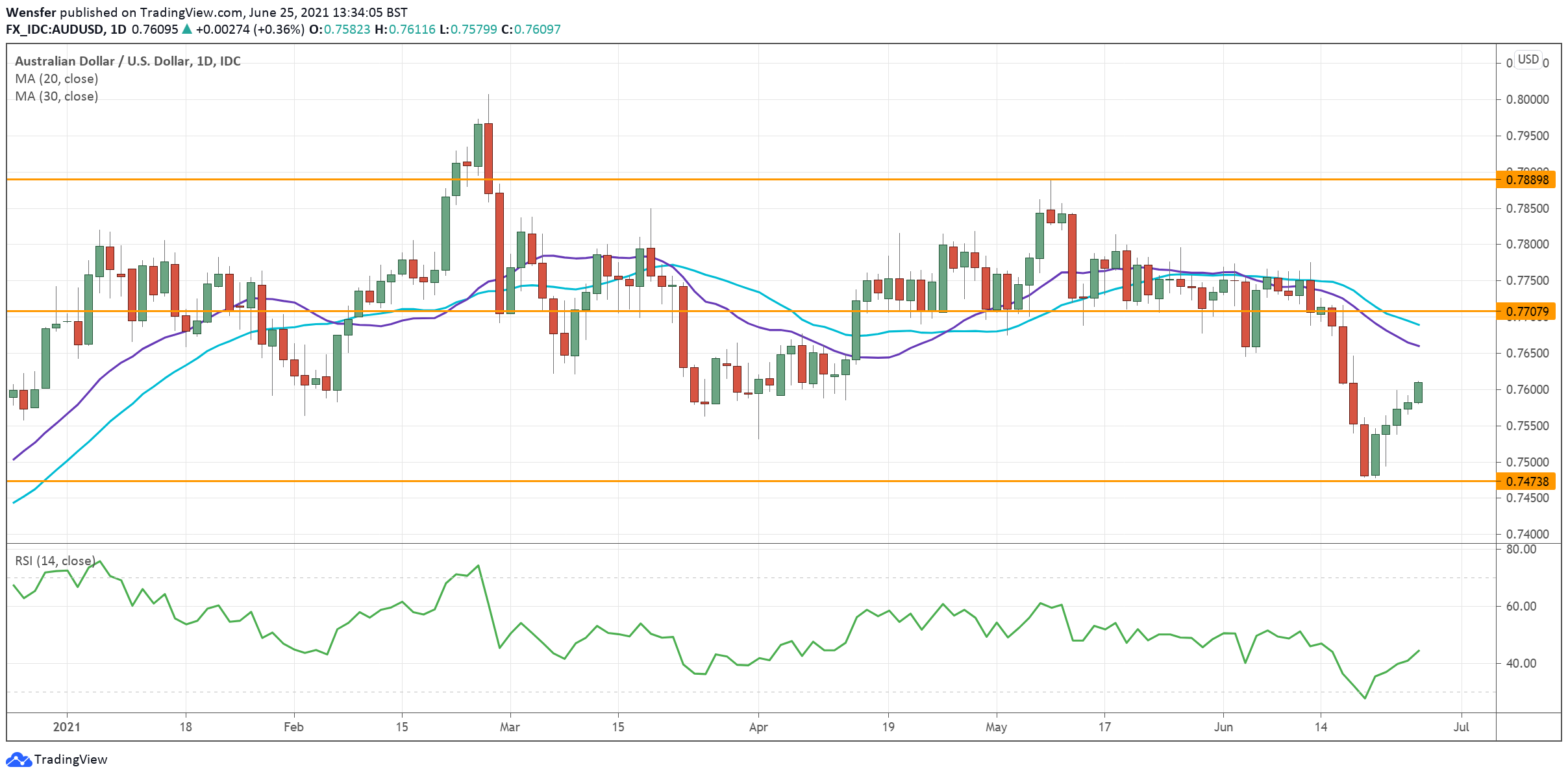
Task: Click the TradingView cloud logo icon
Action: (18, 759)
